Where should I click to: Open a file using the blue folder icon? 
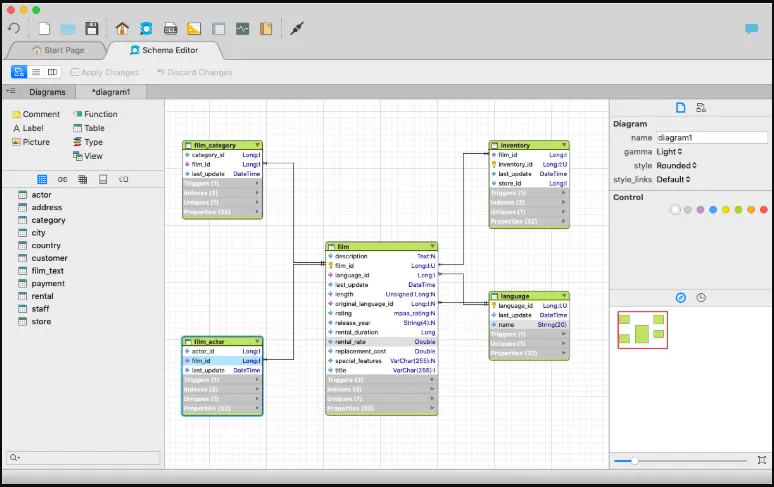(x=68, y=29)
